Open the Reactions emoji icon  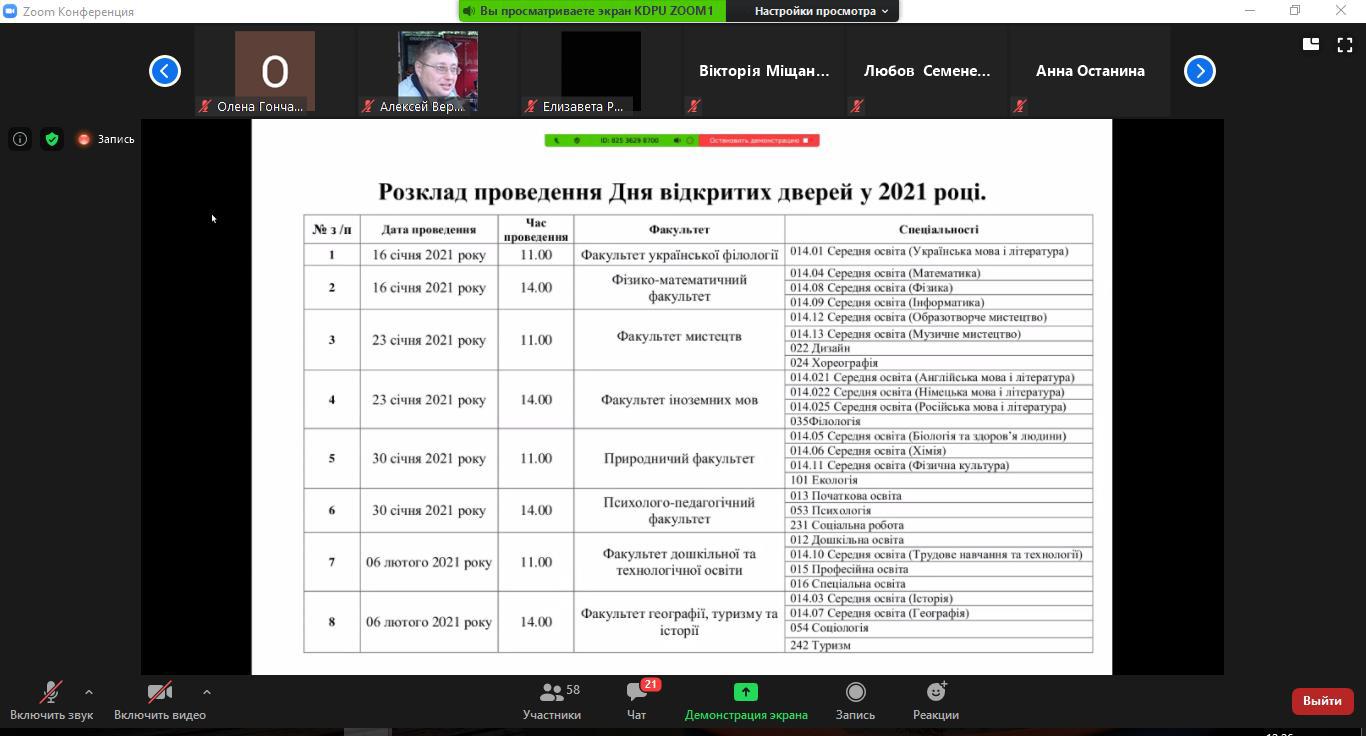tap(936, 692)
